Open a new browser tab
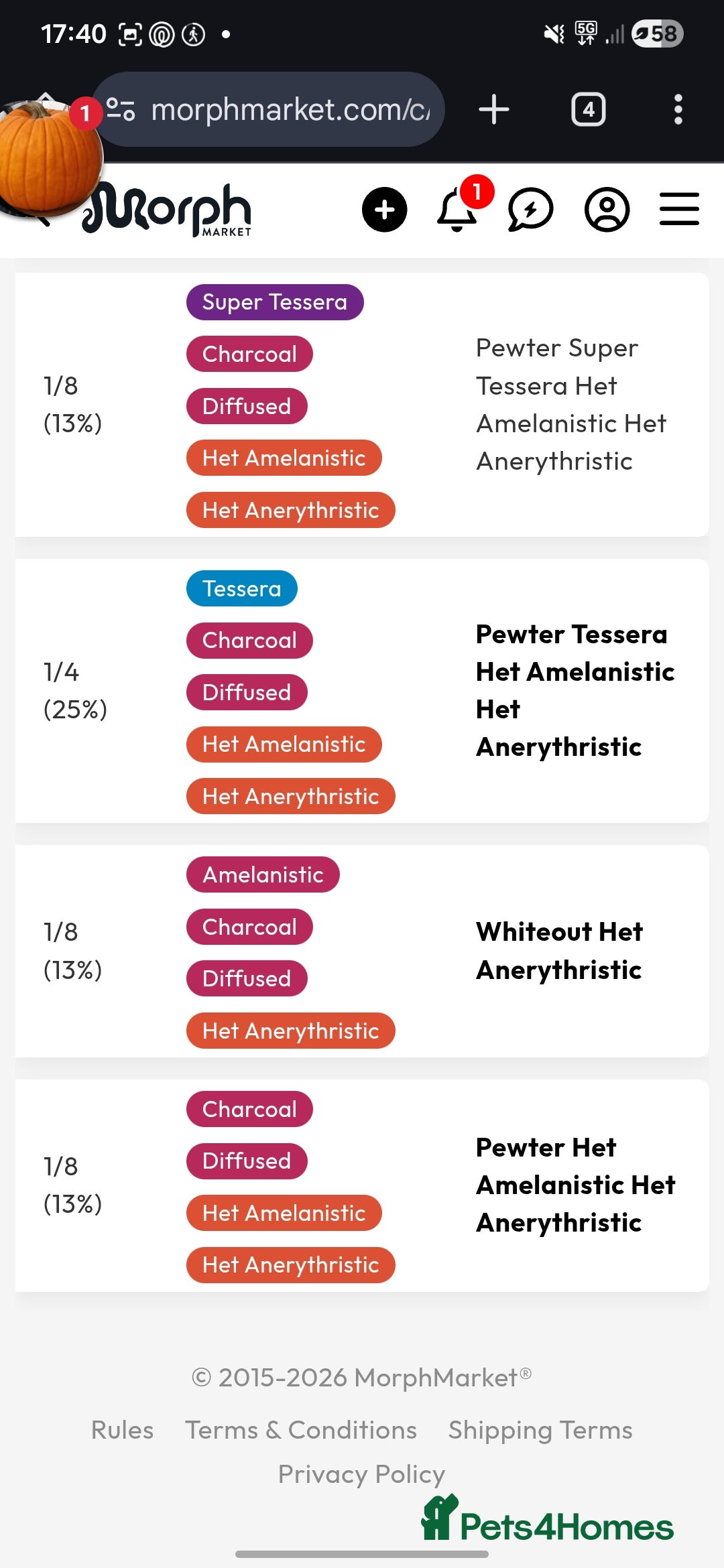Screen dimensions: 724x1568 coord(494,109)
